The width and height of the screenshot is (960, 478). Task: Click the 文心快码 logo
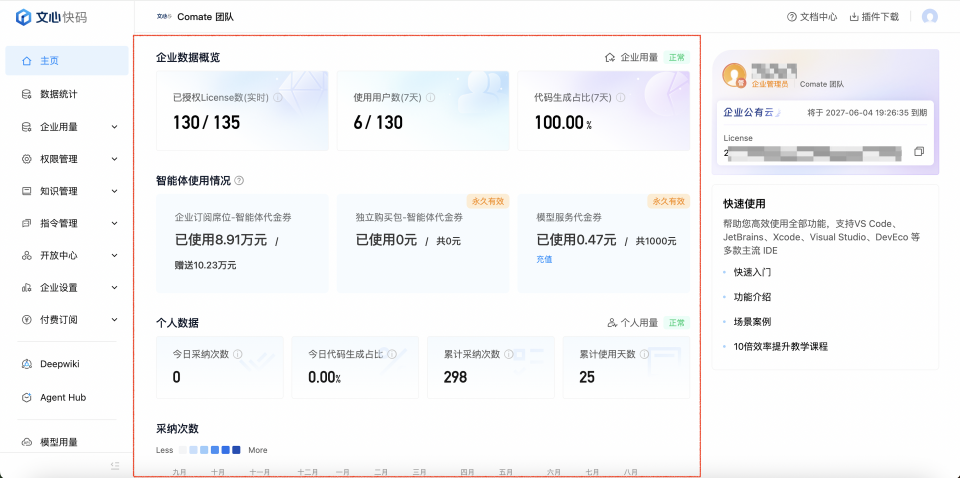[x=51, y=17]
